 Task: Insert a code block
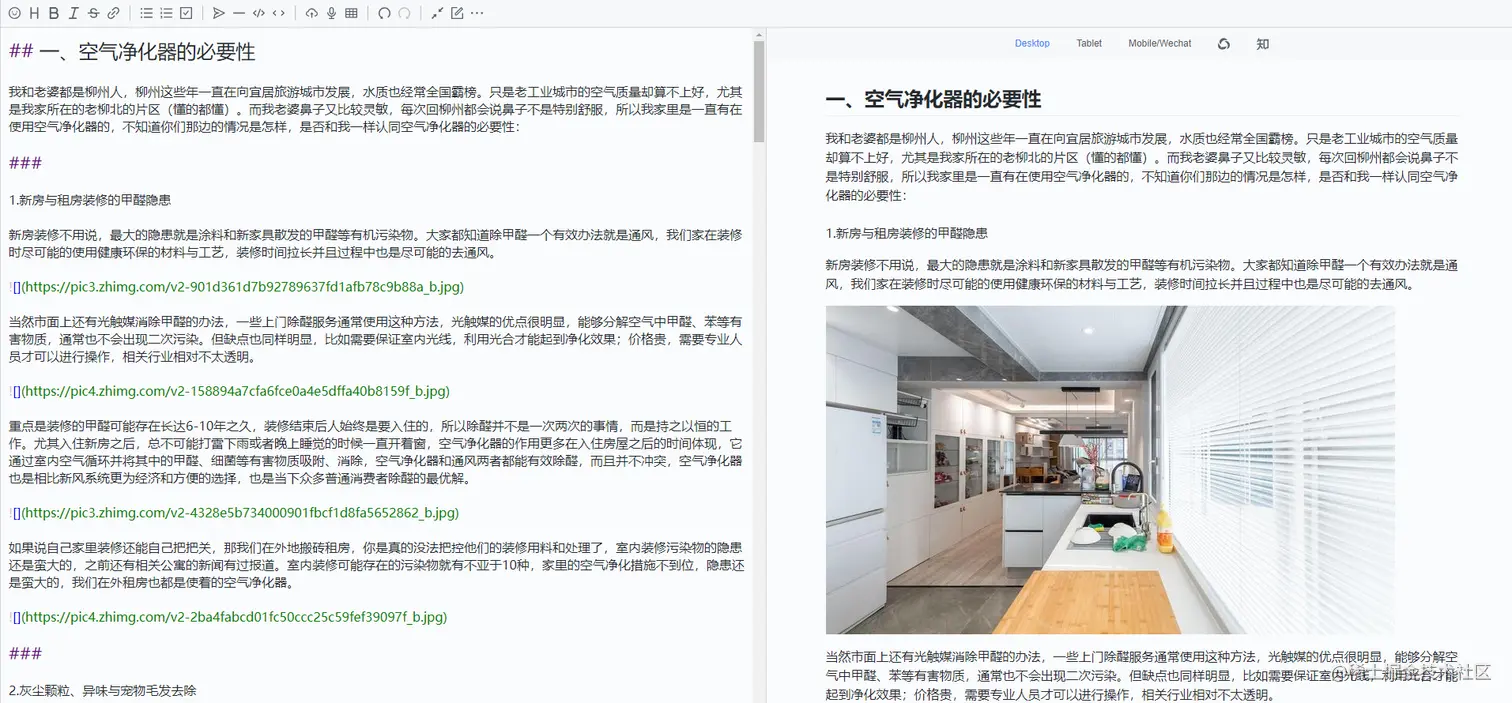pyautogui.click(x=259, y=13)
